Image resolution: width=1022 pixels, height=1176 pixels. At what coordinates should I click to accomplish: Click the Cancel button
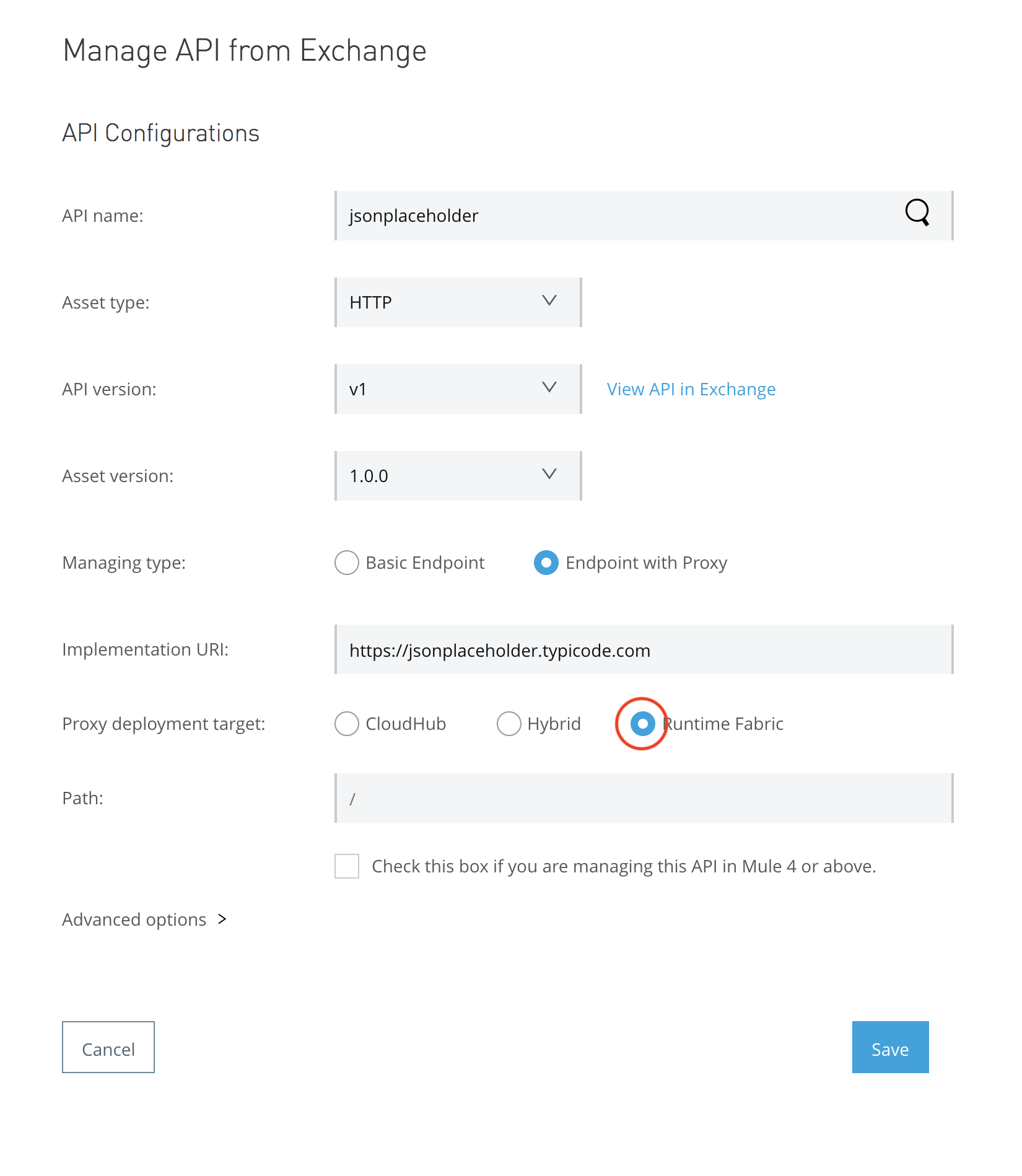108,1047
